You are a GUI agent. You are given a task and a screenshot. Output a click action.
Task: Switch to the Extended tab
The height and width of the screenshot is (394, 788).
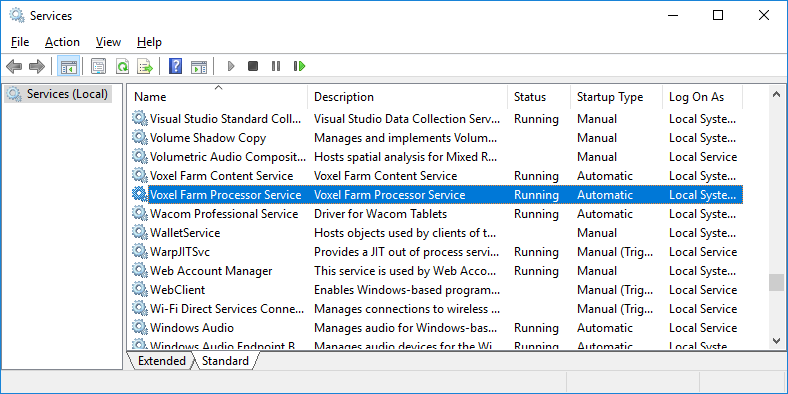162,361
